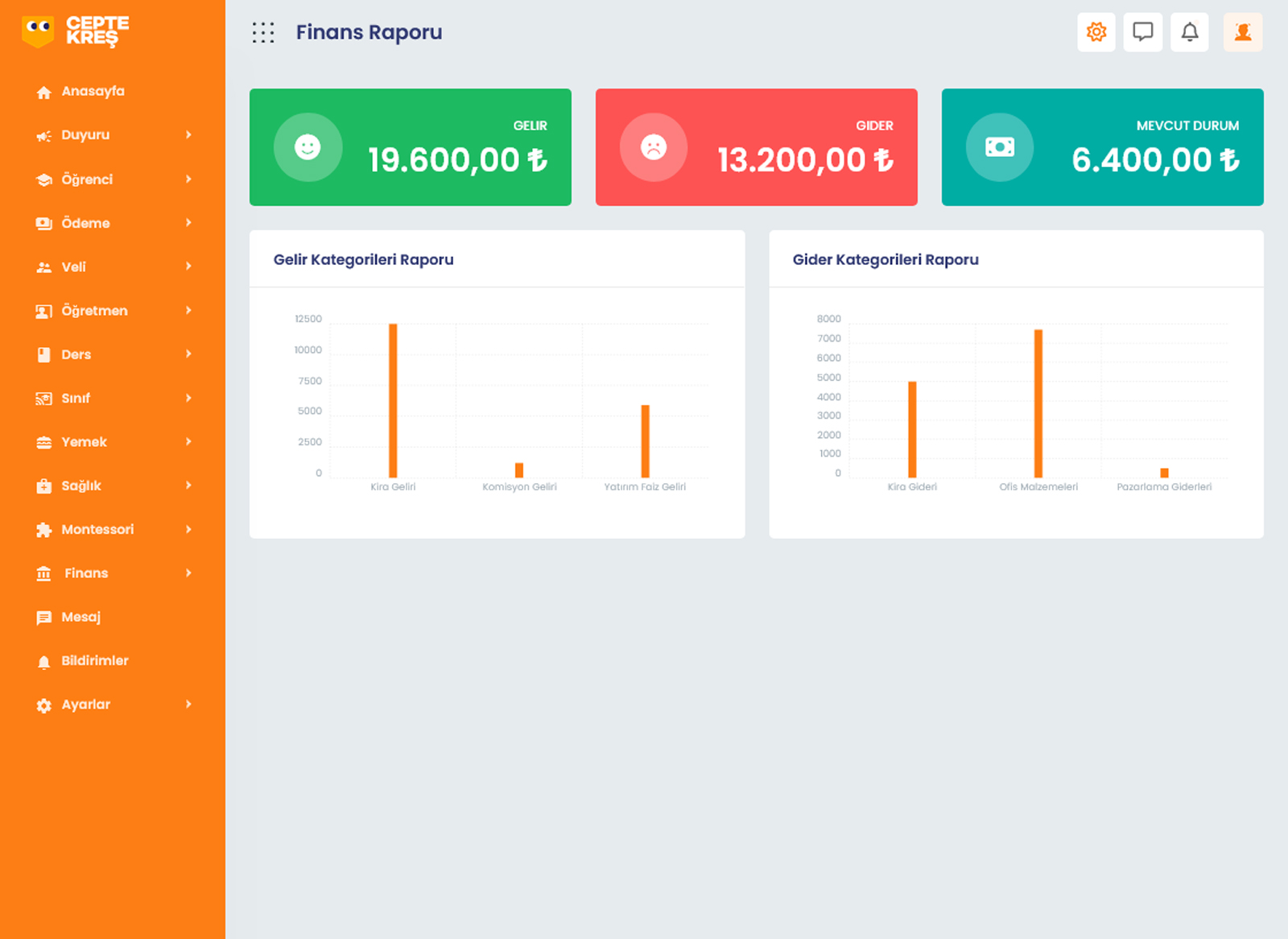Expand the Ders submenu chevron
Screen dimensions: 1288x939
pyautogui.click(x=188, y=354)
